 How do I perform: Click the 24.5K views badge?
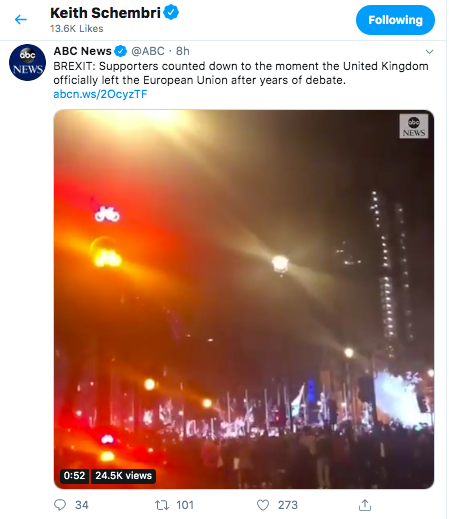pos(123,476)
